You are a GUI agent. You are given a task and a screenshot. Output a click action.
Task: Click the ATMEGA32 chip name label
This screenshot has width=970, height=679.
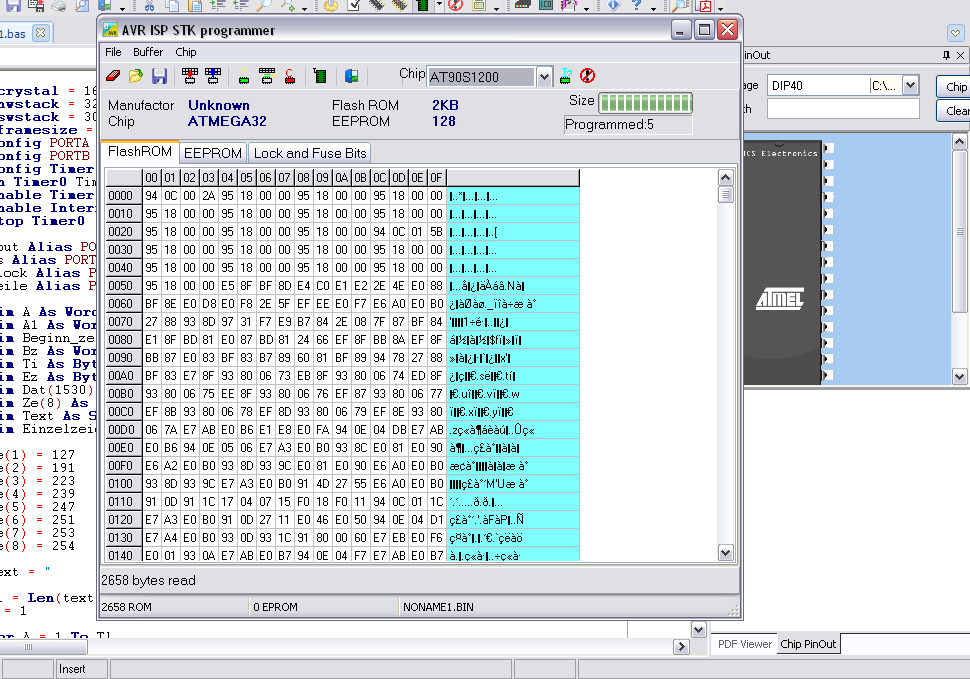(227, 121)
